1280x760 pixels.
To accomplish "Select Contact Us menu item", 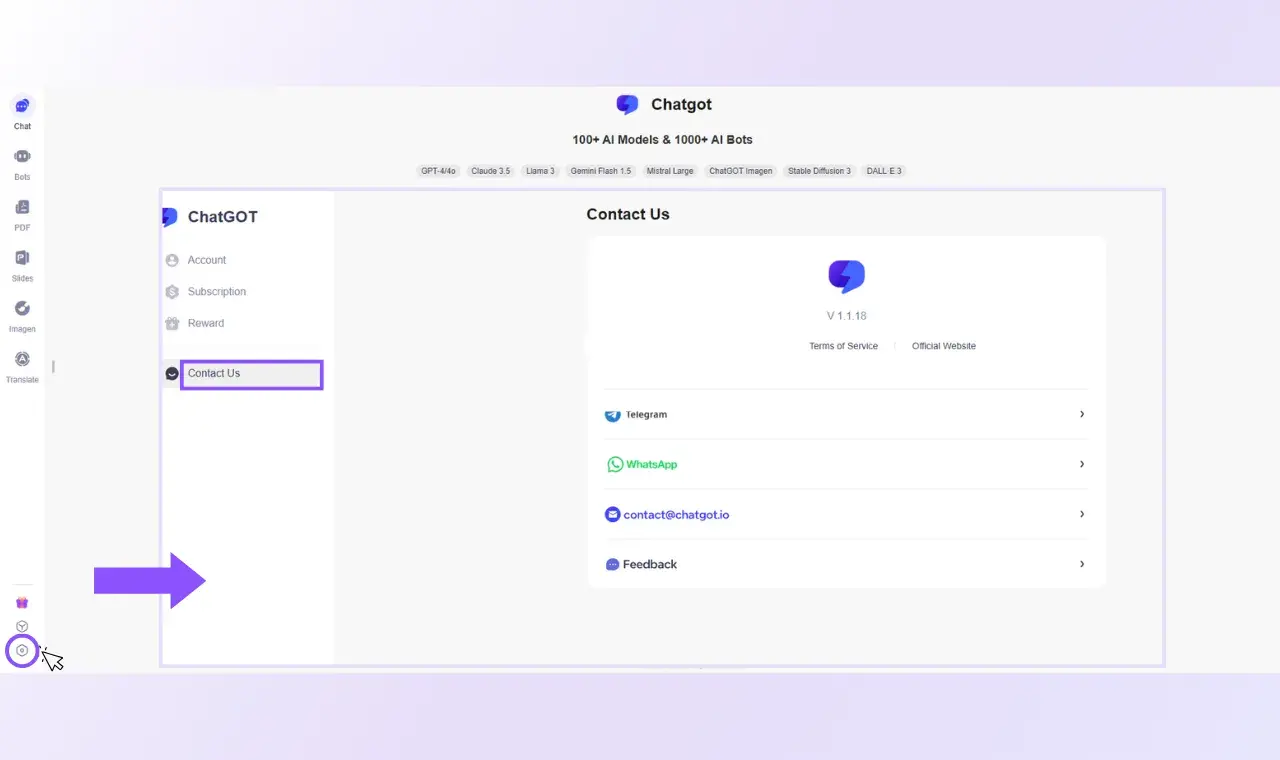I will pos(214,373).
